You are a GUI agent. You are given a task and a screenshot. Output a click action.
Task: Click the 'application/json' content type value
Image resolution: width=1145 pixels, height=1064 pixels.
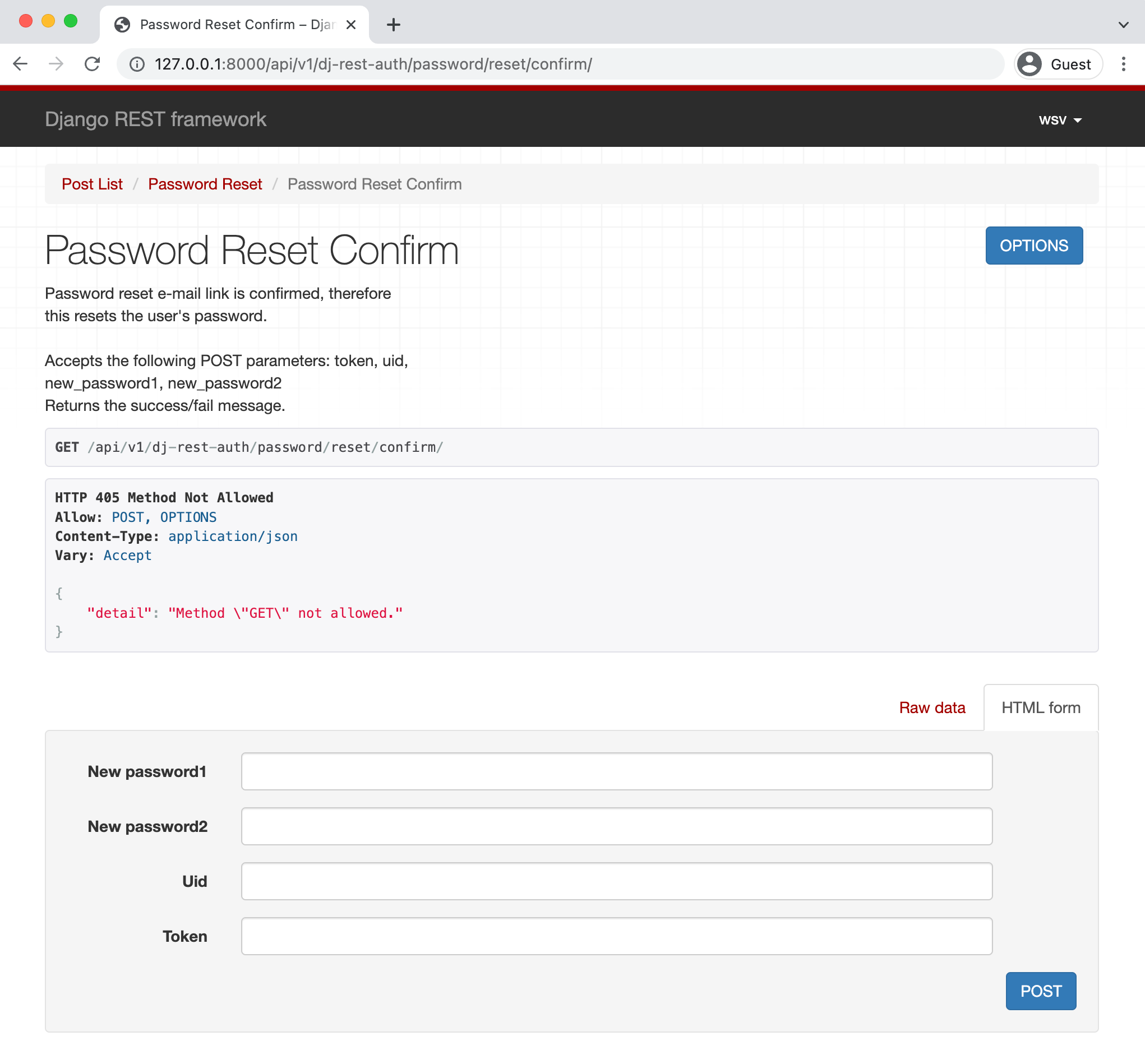pos(233,536)
